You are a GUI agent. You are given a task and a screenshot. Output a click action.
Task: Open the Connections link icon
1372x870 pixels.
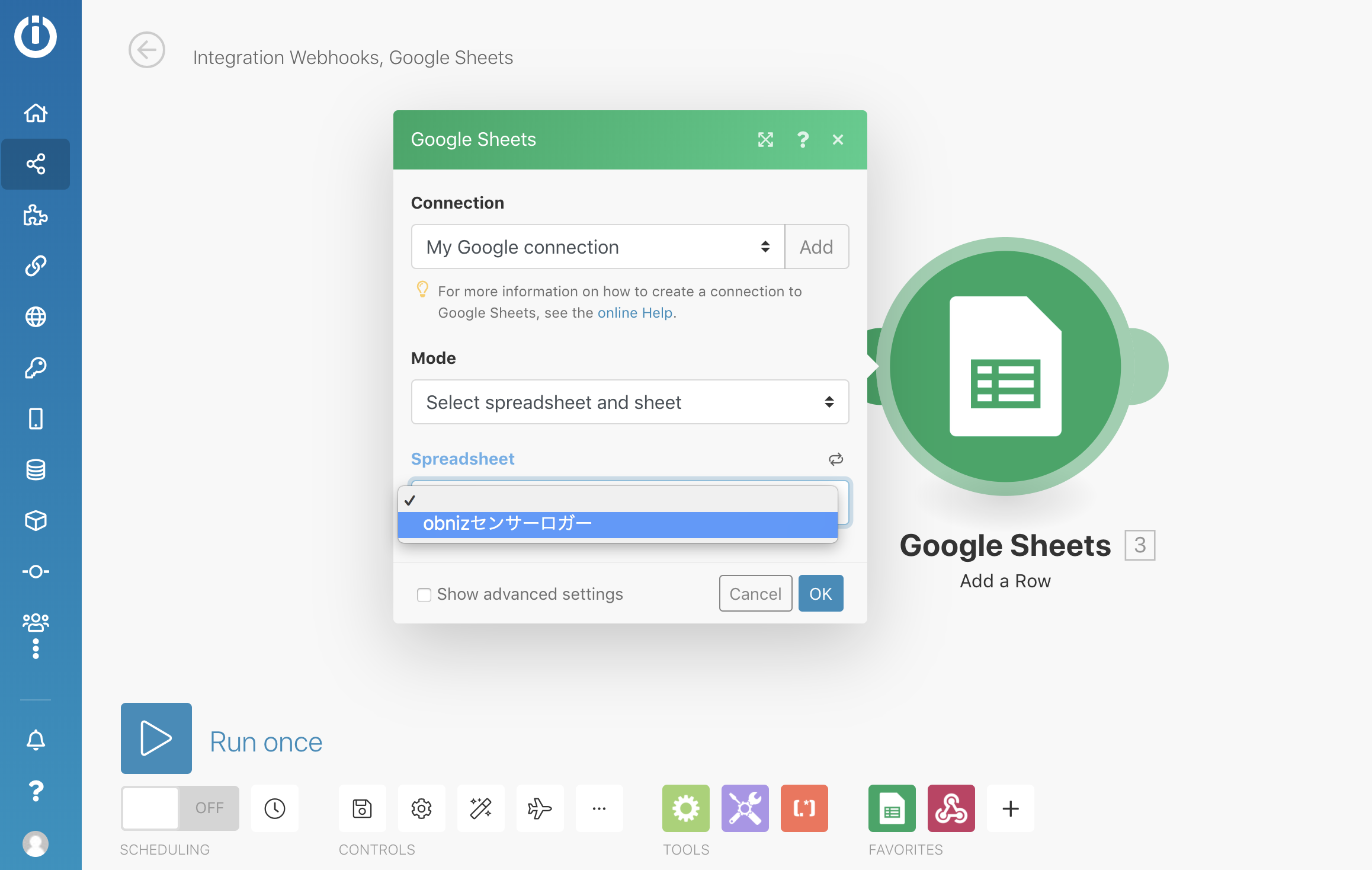36,266
